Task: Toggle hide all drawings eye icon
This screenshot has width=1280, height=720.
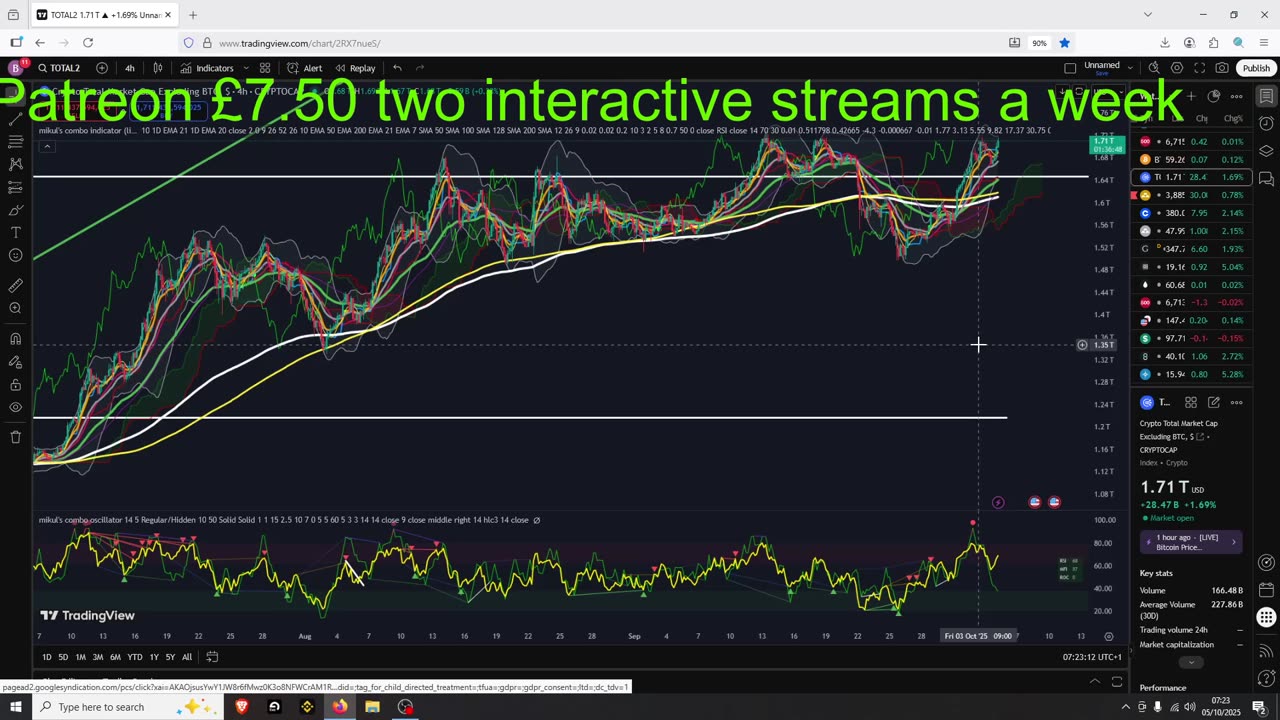Action: coord(15,408)
